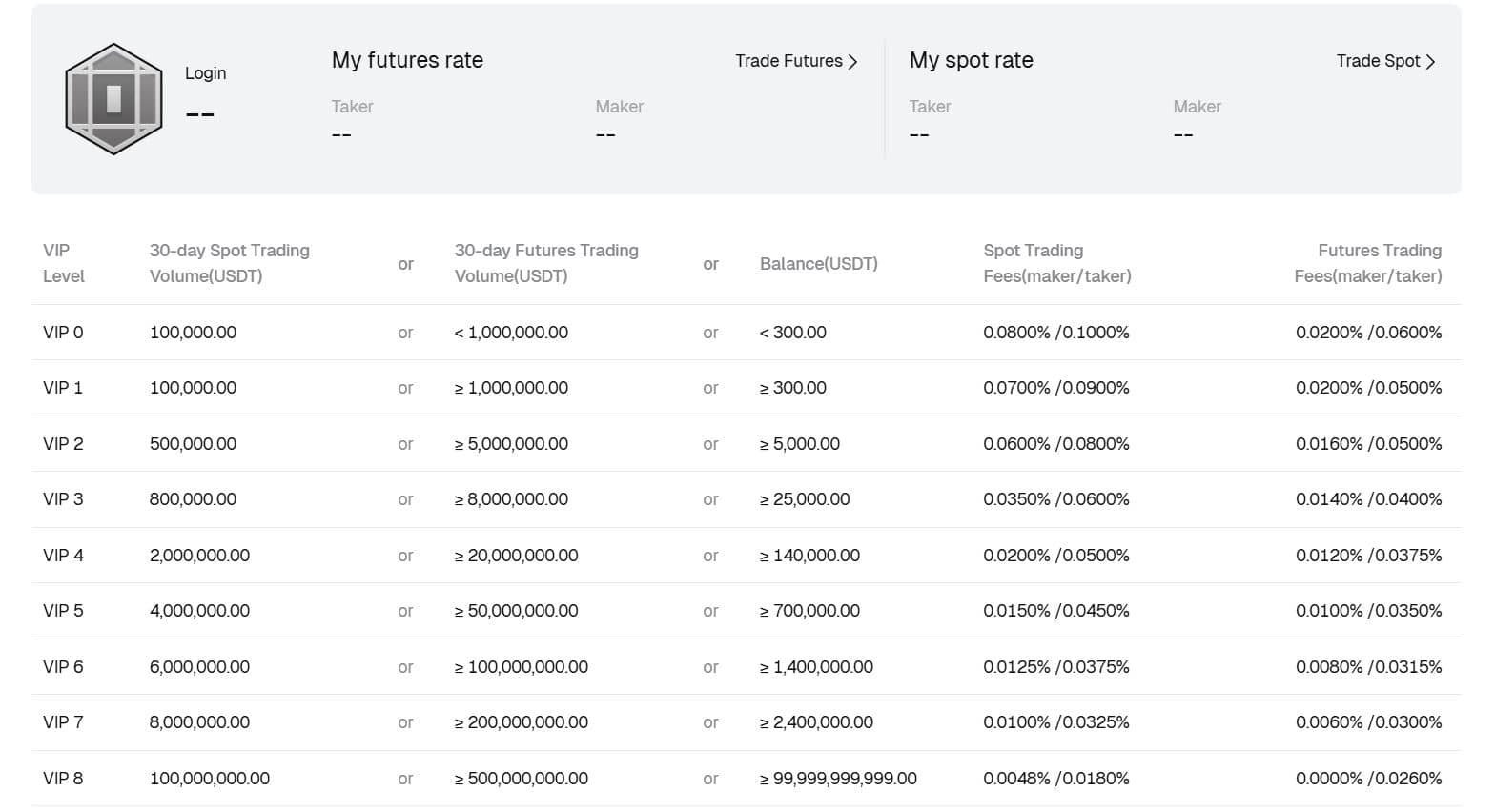Click VIP 2 balance value ≥ 5,000.00
1495x812 pixels.
click(800, 444)
